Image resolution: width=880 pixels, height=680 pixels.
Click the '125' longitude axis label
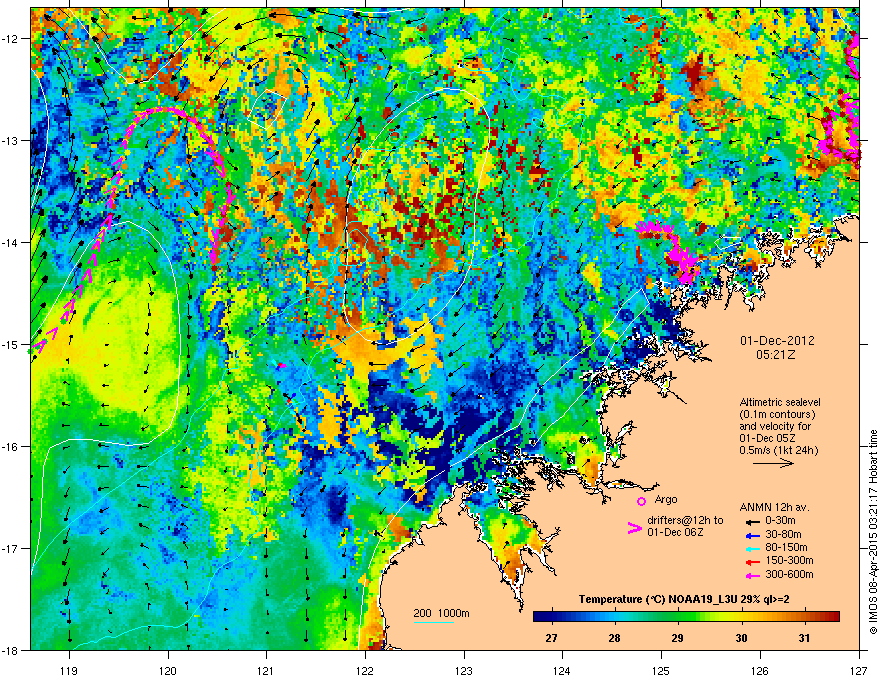[661, 670]
